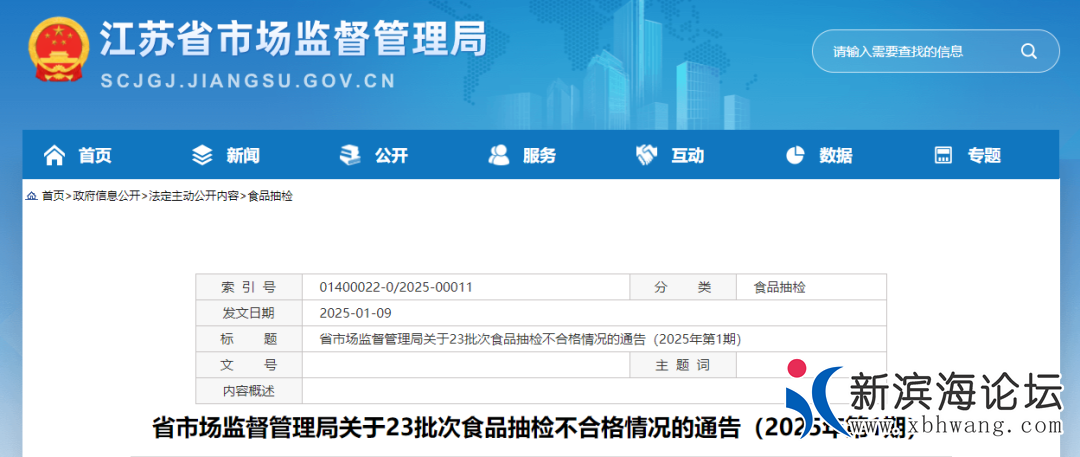Viewport: 1080px width, 457px height.
Task: Click the pie chart icon beside 数据
Action: coord(795,155)
